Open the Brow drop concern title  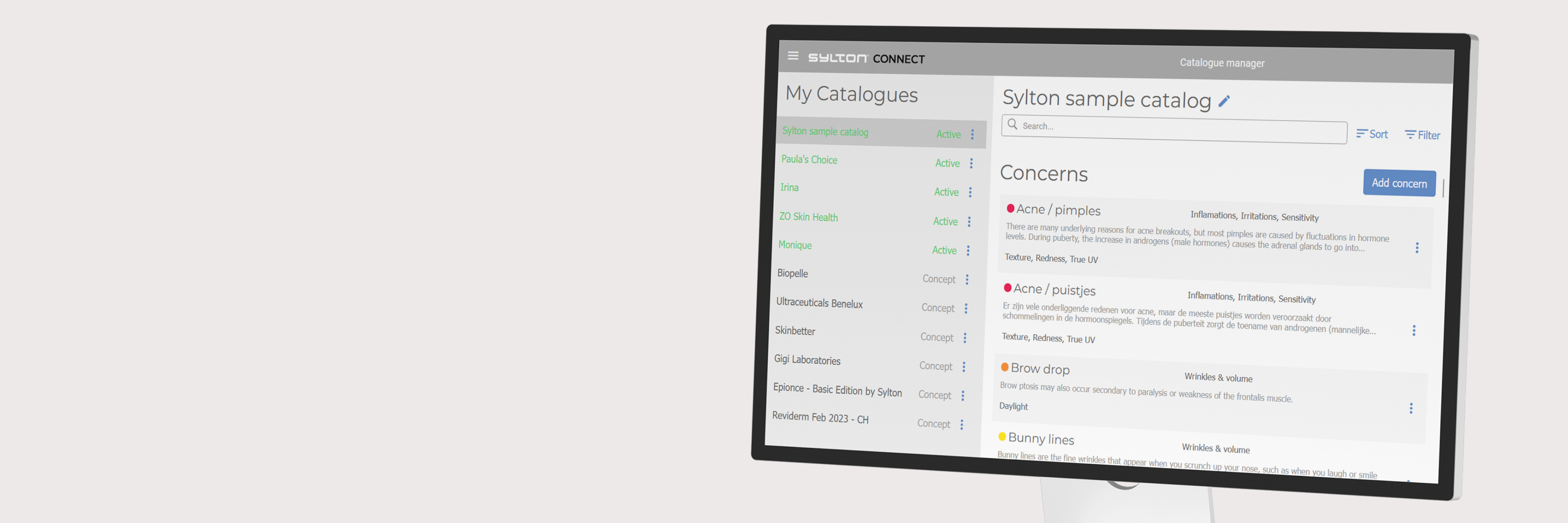coord(1040,369)
